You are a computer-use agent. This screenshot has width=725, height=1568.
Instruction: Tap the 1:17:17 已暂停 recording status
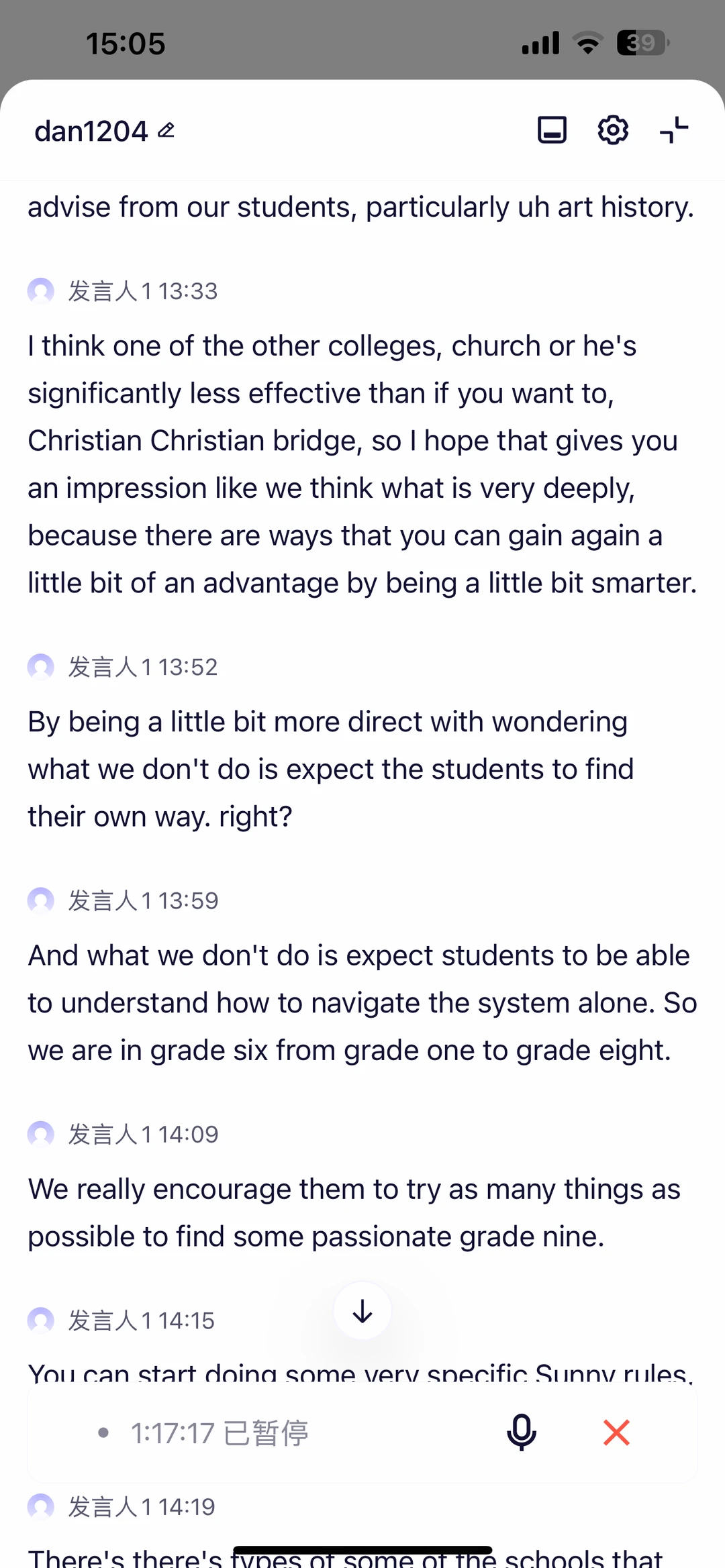coord(220,1433)
